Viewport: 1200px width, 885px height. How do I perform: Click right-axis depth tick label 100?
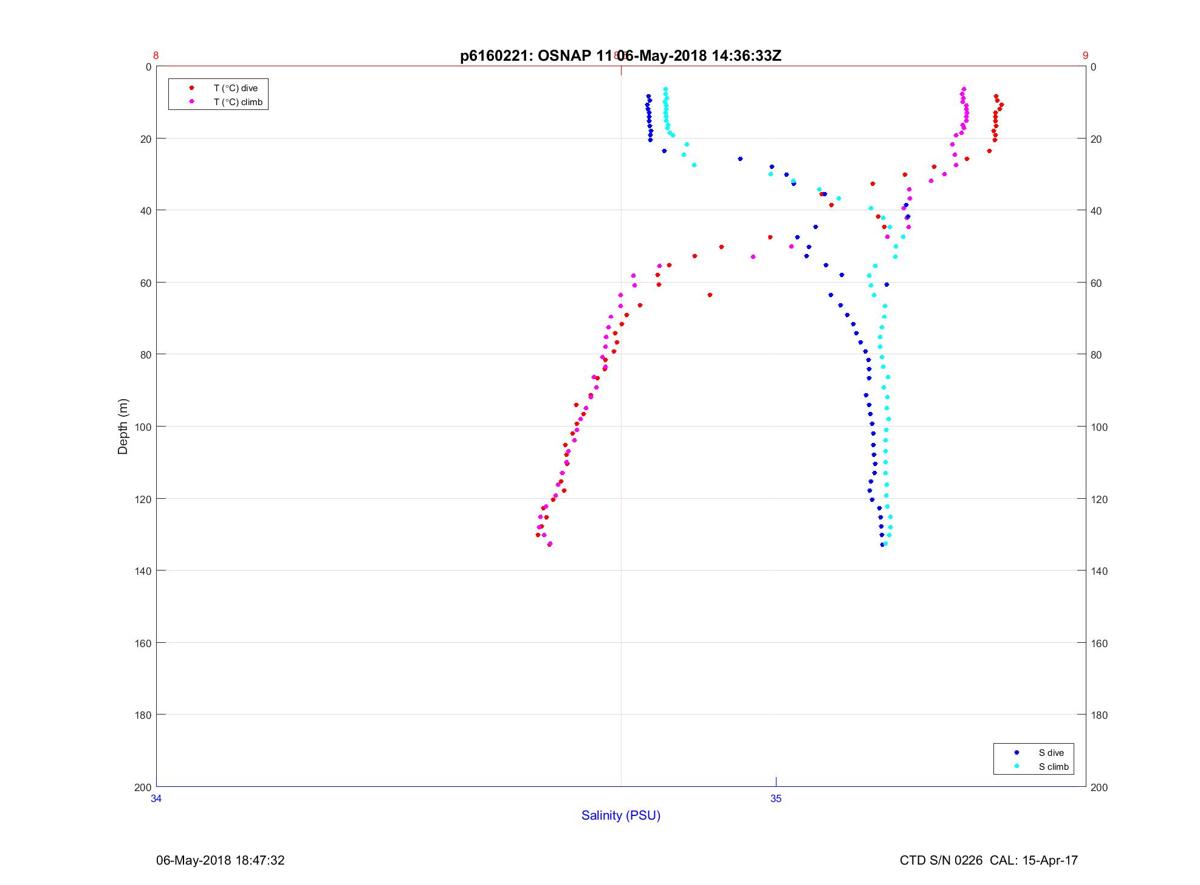(1100, 427)
